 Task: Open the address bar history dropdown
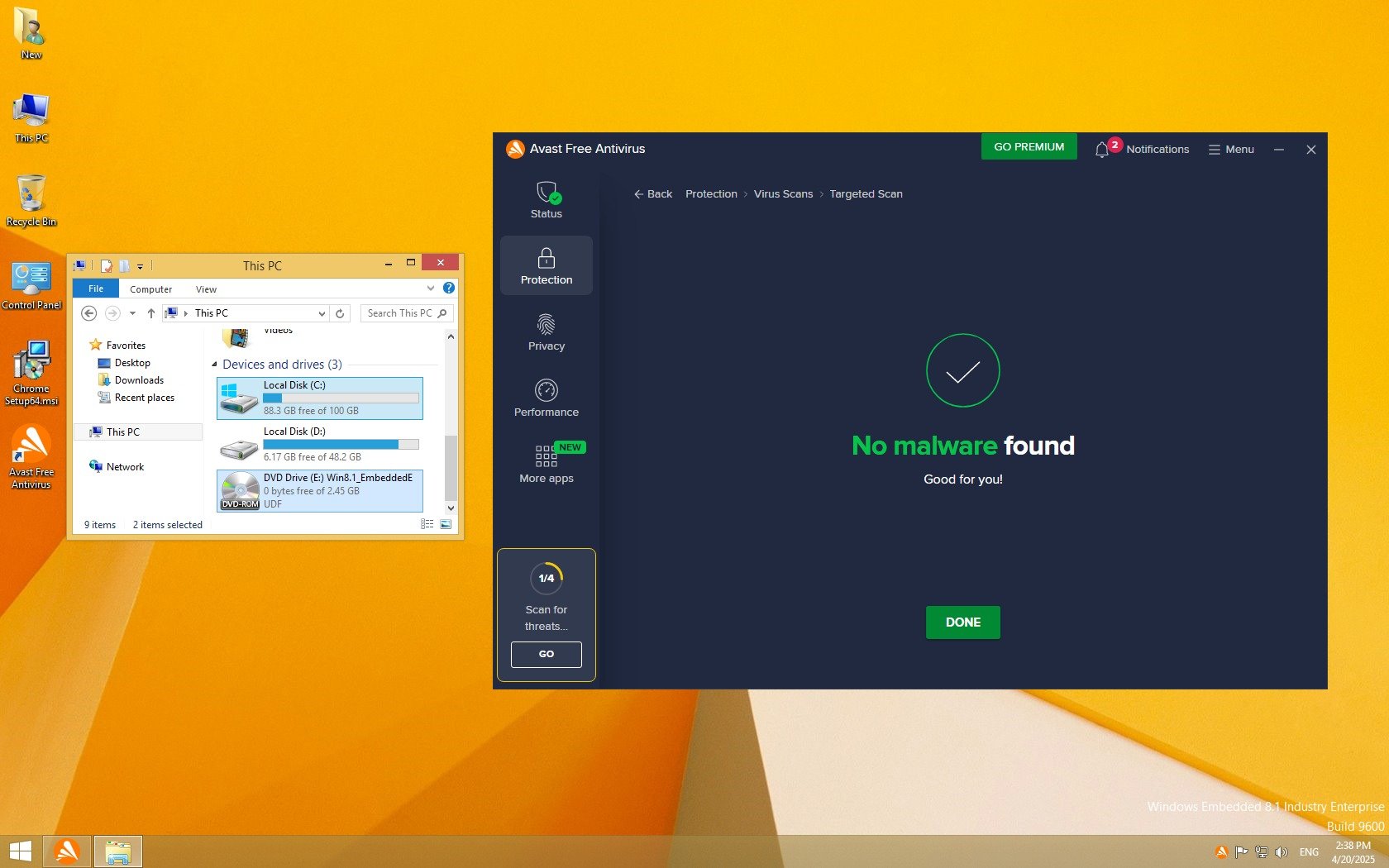[x=322, y=313]
